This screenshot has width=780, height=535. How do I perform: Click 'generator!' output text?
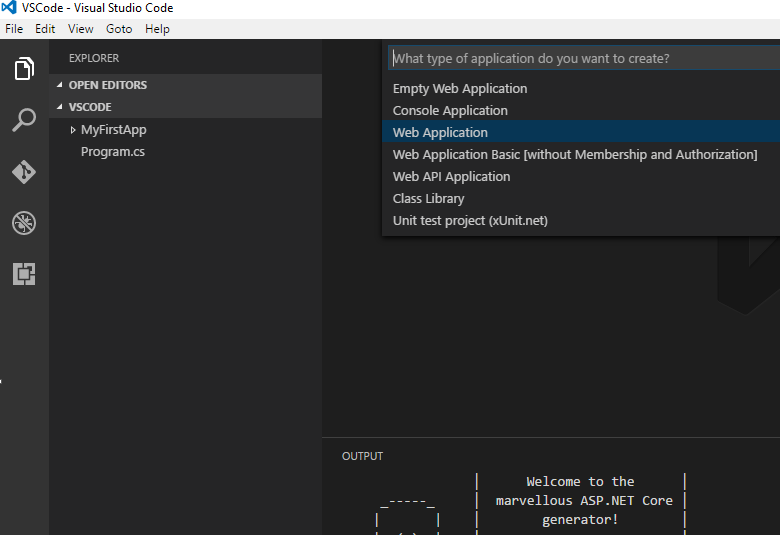(x=580, y=520)
